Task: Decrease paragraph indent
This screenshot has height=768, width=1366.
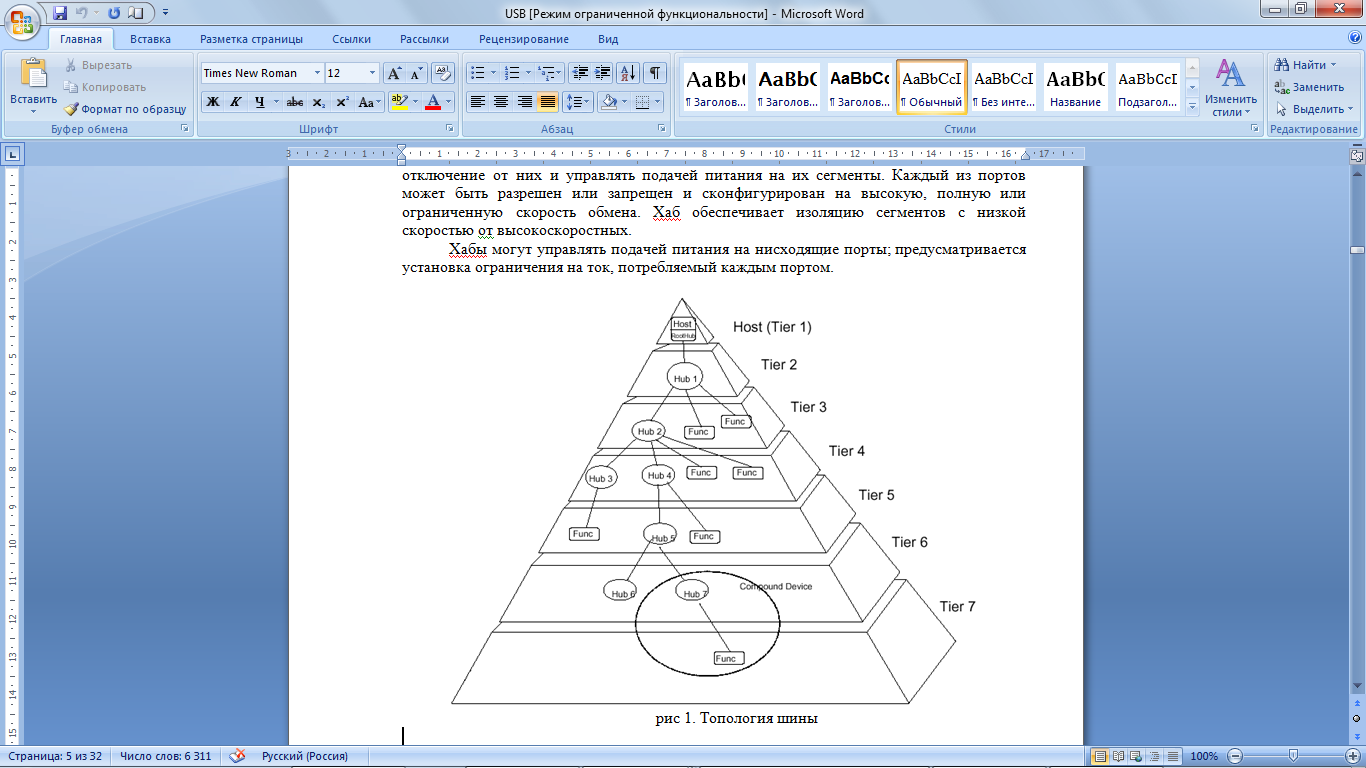Action: click(580, 73)
